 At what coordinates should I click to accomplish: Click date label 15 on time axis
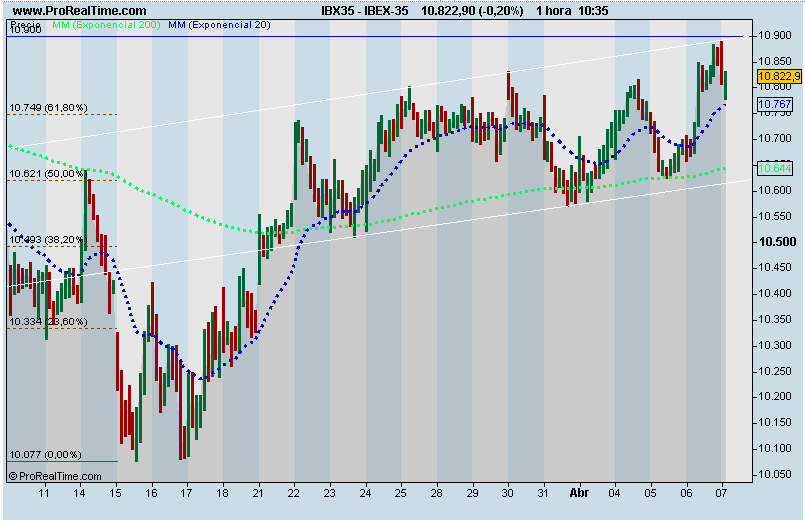116,493
